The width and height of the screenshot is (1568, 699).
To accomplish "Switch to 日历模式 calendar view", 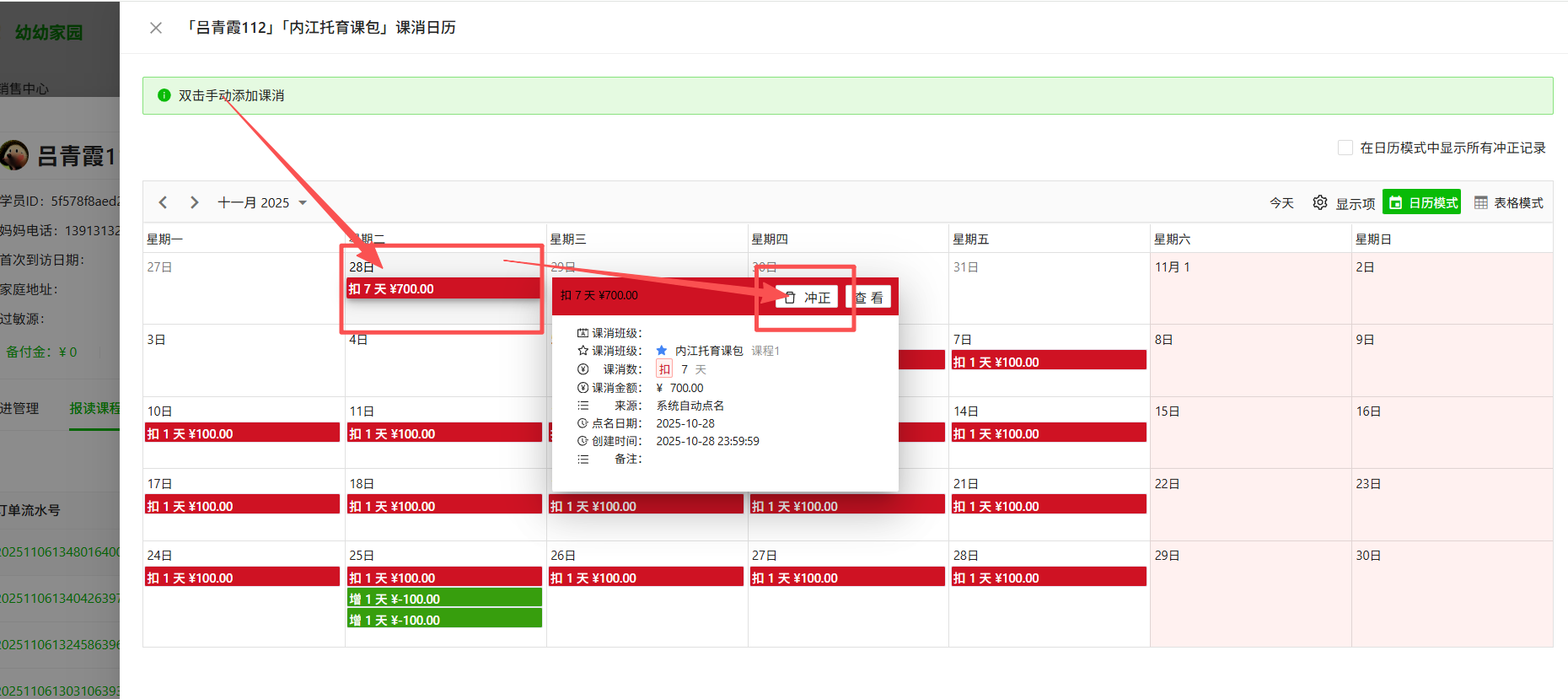I will pyautogui.click(x=1422, y=202).
